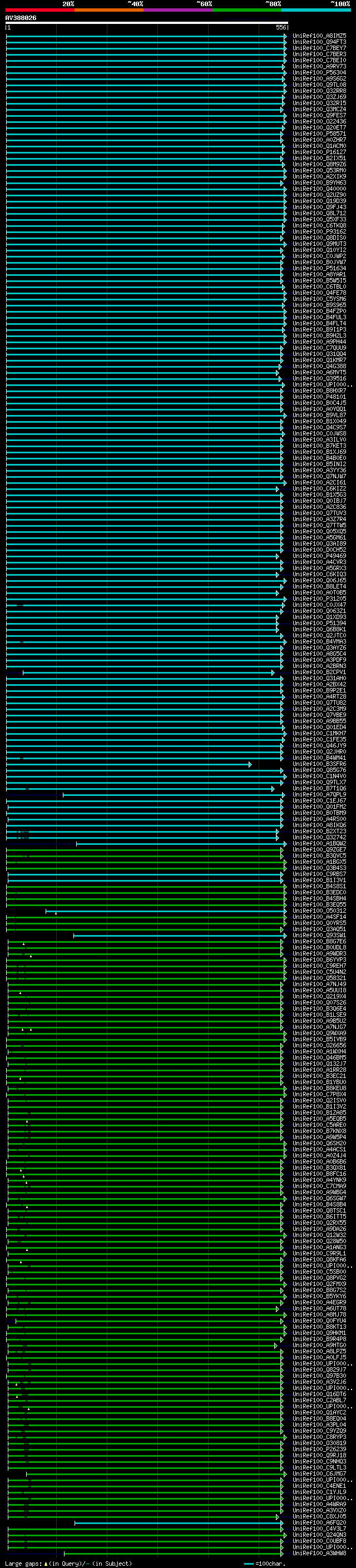The image size is (356, 1568).
Task: Select hit label UniRef100_P31205
Action: coord(319,599)
